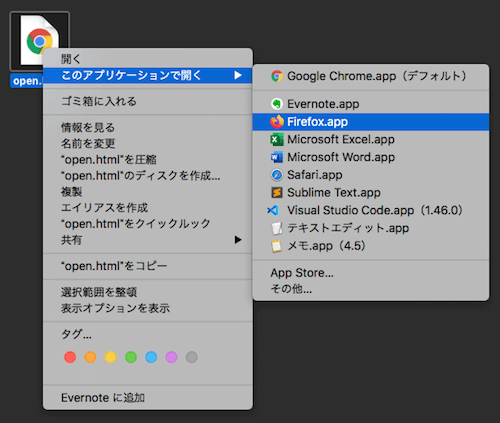
Task: Select the open.html file thumbnail
Action: (40, 41)
